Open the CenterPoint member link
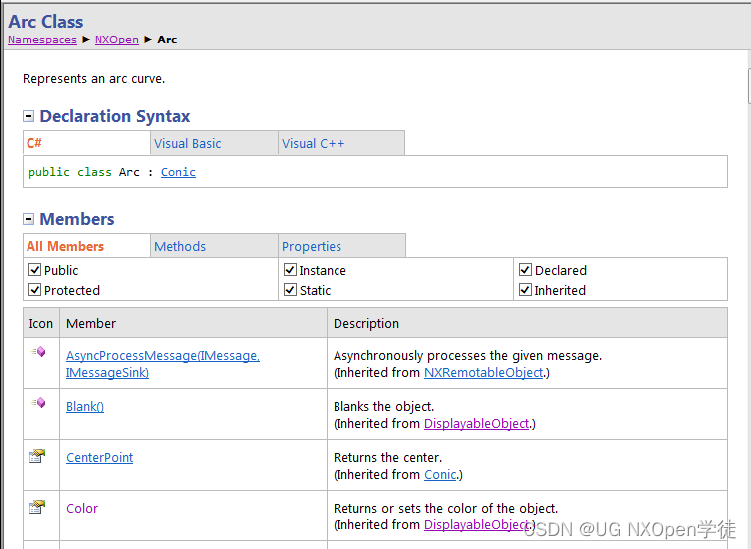 pyautogui.click(x=99, y=458)
